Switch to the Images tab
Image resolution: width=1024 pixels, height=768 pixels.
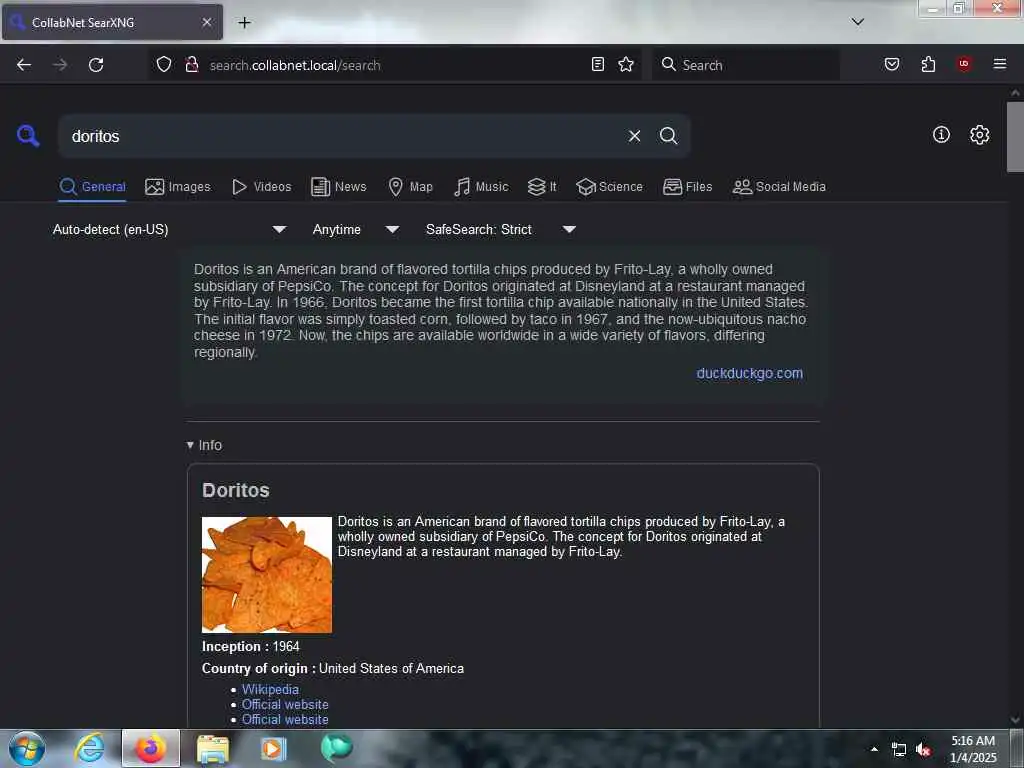point(178,187)
